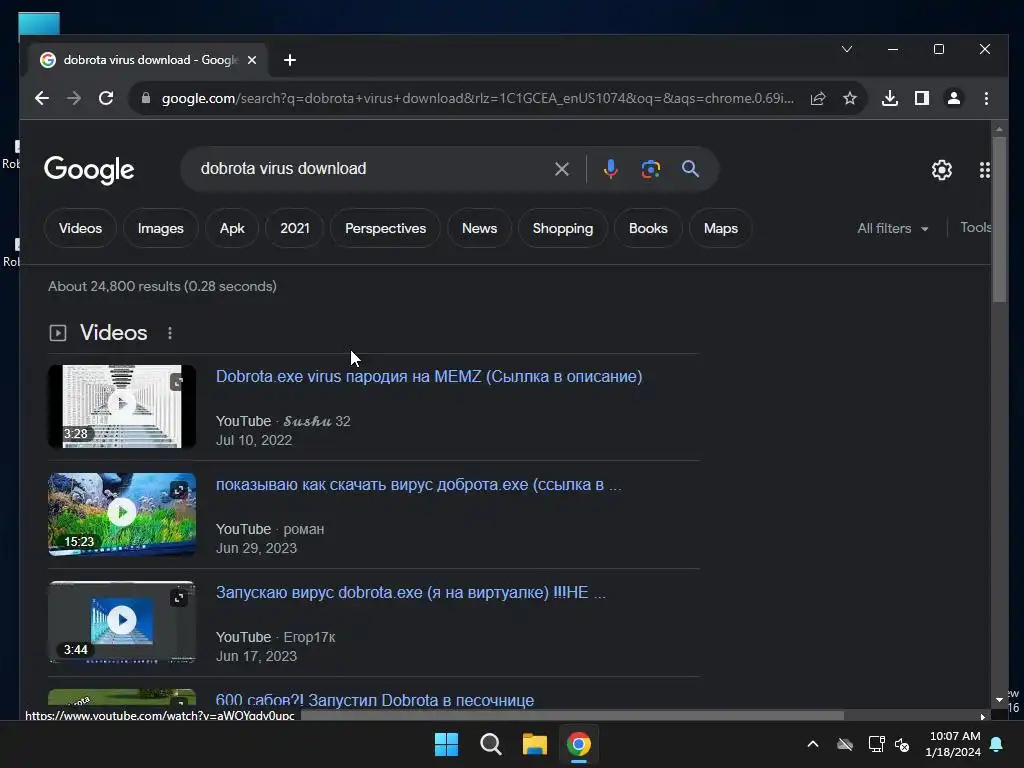
Task: Expand the All filters dropdown
Action: tap(893, 229)
